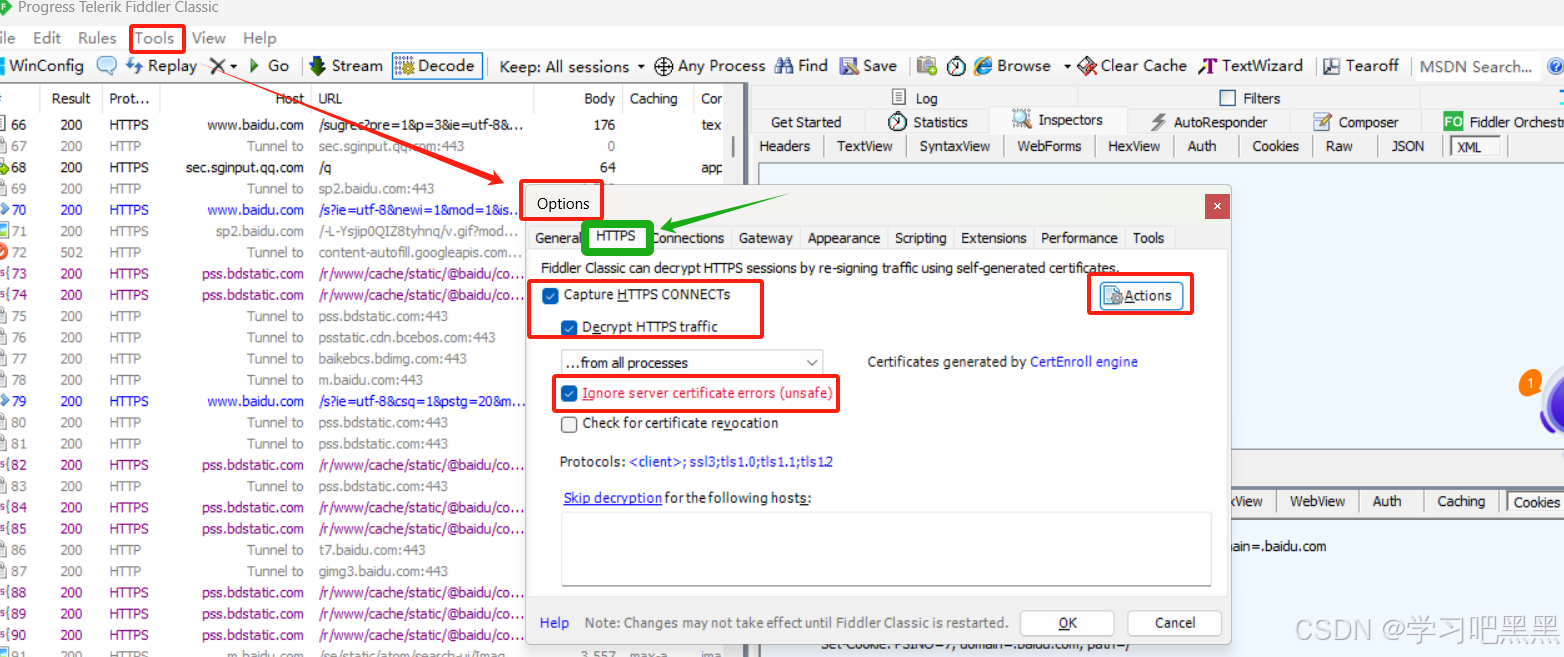Toggle Capture HTTPS CONNECTs checkbox
Screen dimensions: 1564x657
pyautogui.click(x=549, y=296)
